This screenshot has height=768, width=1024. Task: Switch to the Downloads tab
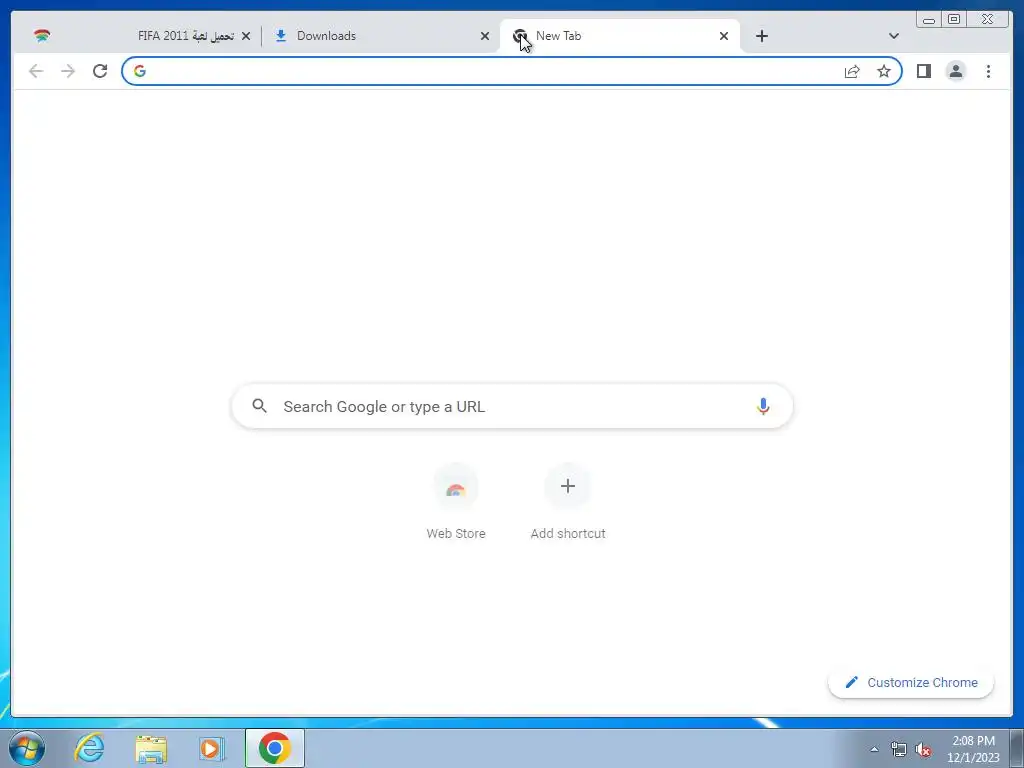click(x=379, y=36)
